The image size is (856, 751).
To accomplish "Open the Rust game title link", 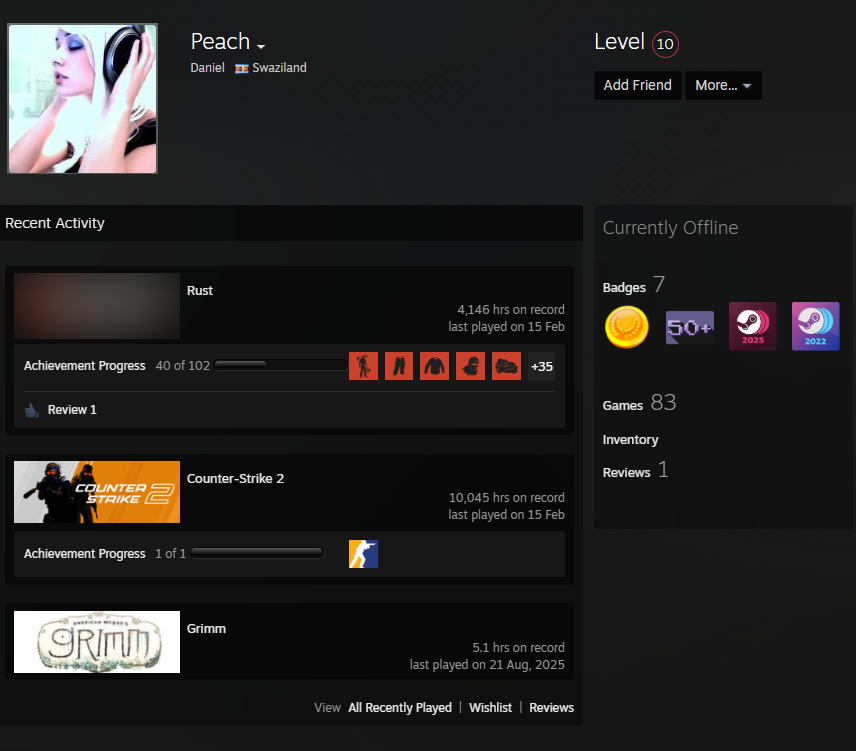I will tap(200, 290).
